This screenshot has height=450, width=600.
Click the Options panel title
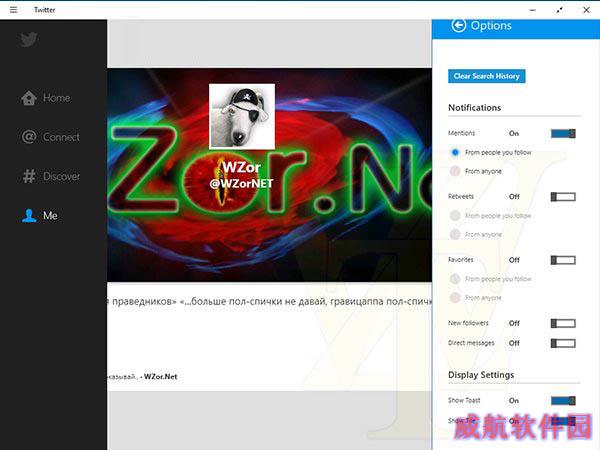tap(491, 26)
